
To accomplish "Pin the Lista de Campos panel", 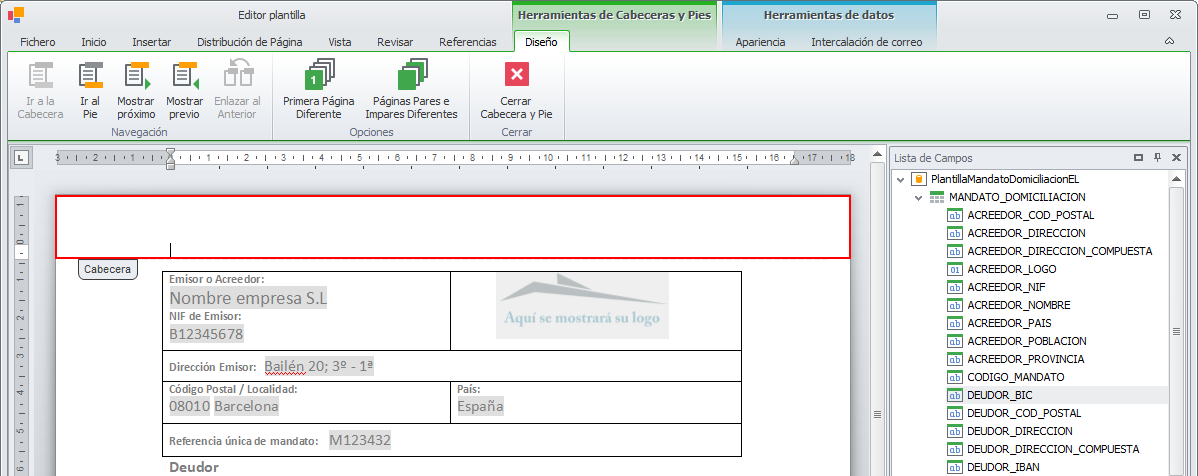I will click(1158, 157).
